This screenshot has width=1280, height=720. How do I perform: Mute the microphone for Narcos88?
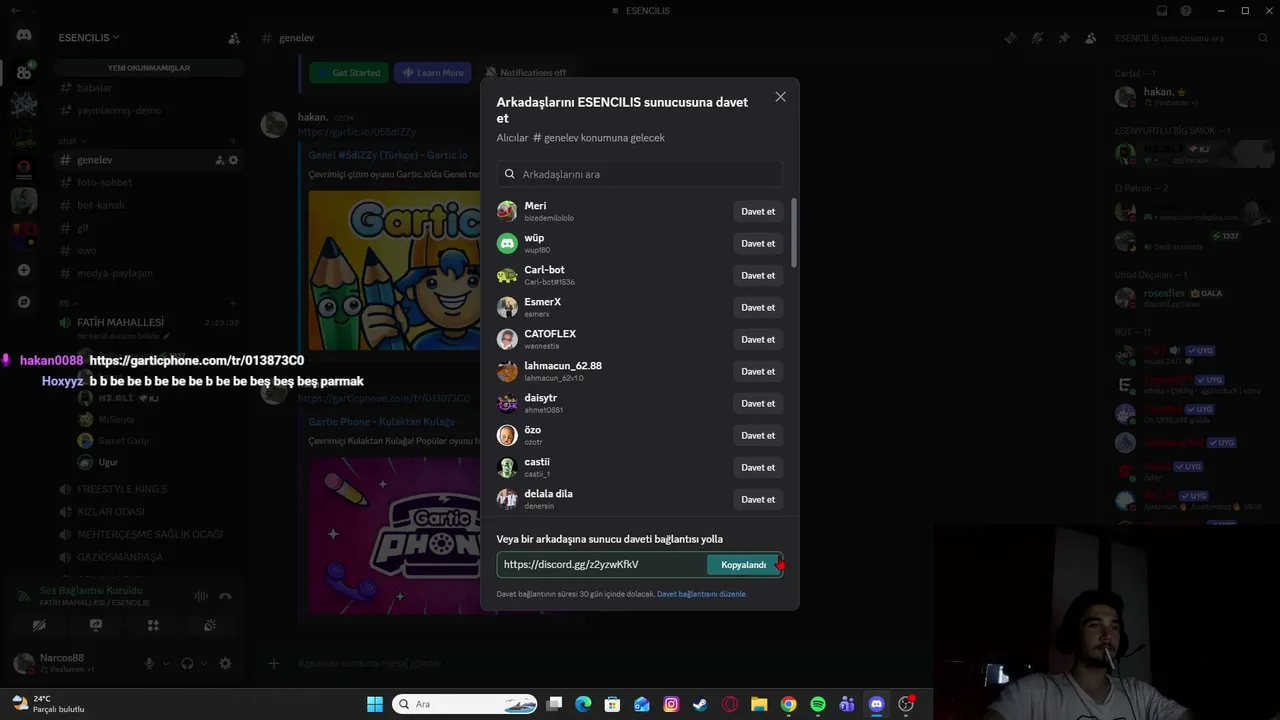[x=150, y=663]
